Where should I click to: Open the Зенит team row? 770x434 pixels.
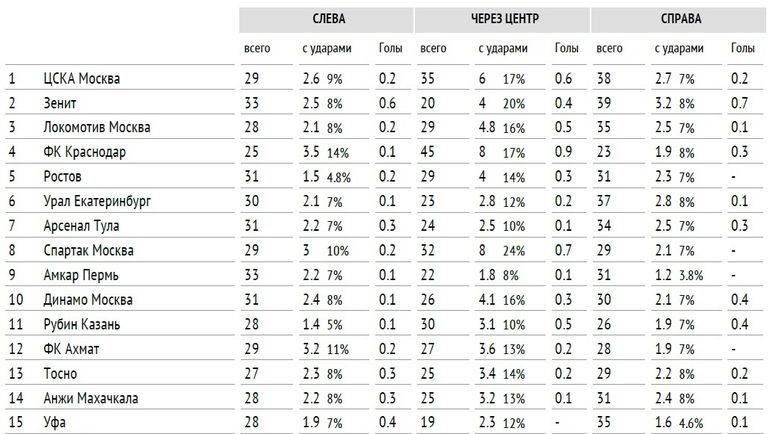coord(61,102)
